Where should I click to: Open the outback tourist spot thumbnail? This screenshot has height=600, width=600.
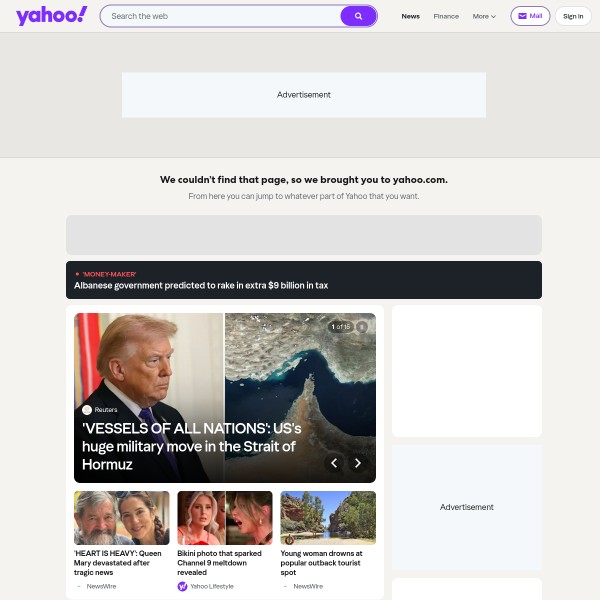(x=328, y=518)
